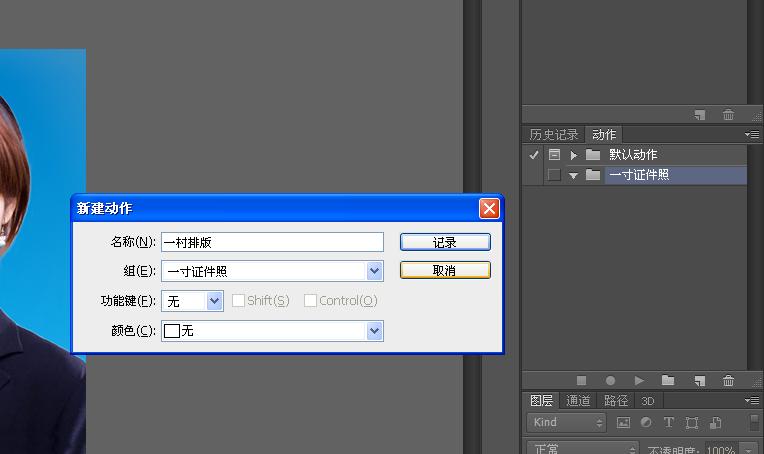This screenshot has width=764, height=454.
Task: Open the 功能键(F) dropdown
Action: [214, 301]
